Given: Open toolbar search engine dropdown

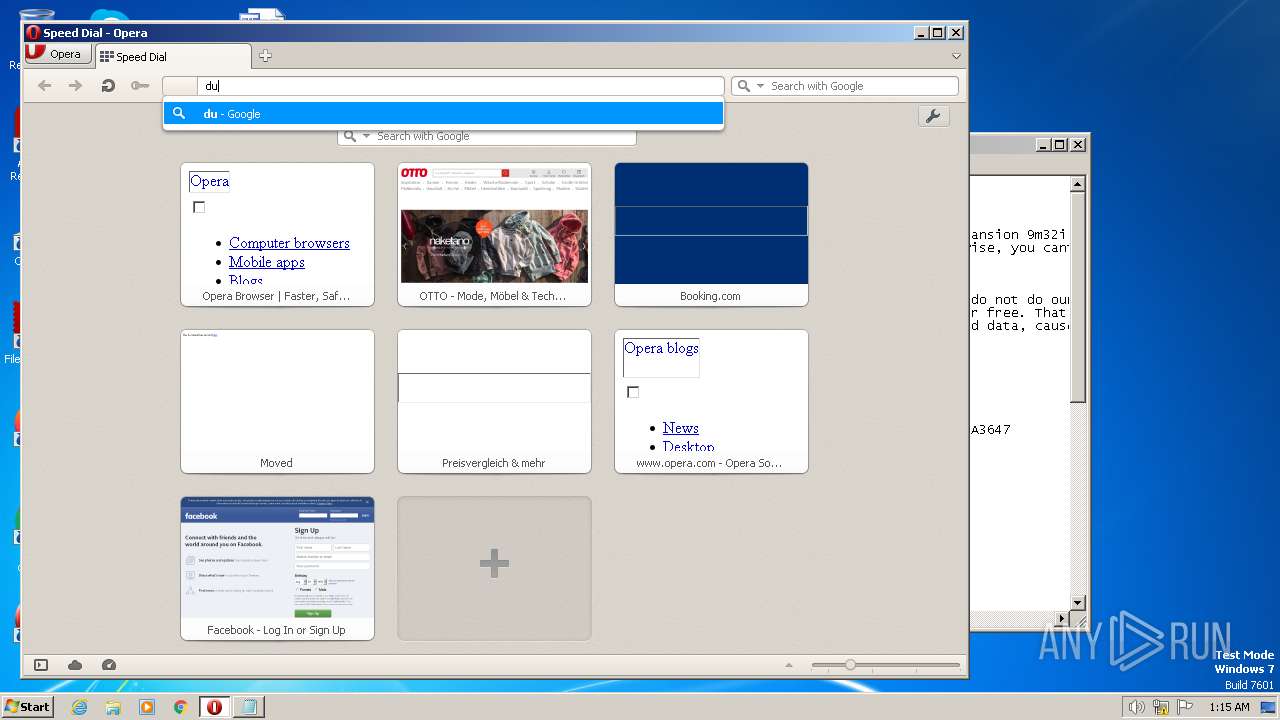Looking at the screenshot, I should (760, 86).
